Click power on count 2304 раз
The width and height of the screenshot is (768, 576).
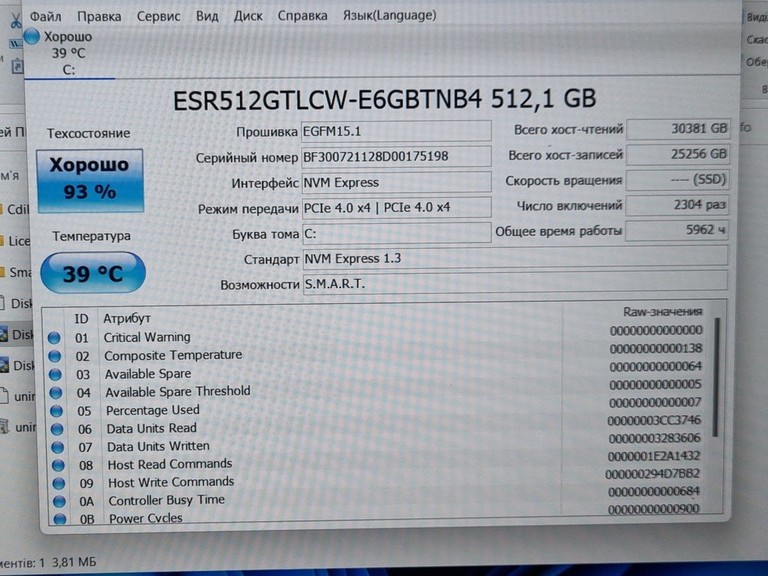coord(677,205)
